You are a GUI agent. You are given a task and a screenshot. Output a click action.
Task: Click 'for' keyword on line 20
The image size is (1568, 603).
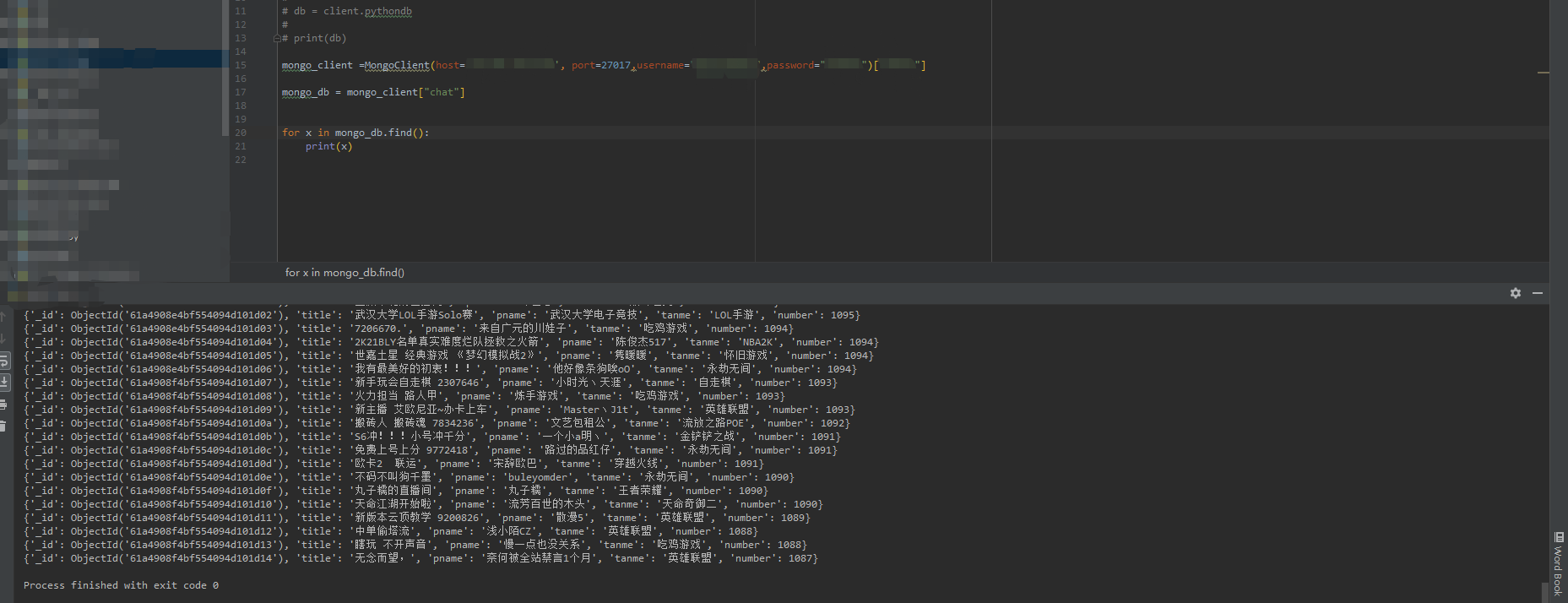pyautogui.click(x=290, y=133)
